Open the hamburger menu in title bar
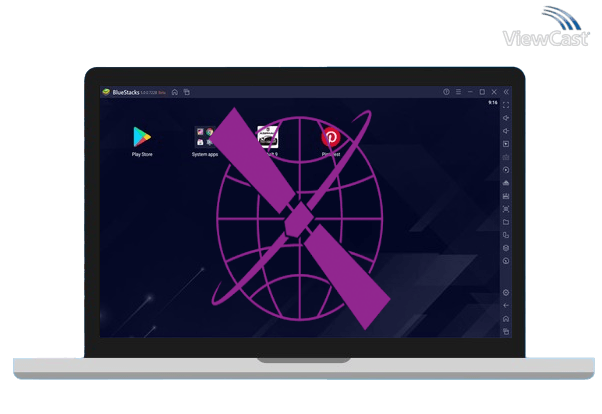602x414 pixels. [458, 92]
